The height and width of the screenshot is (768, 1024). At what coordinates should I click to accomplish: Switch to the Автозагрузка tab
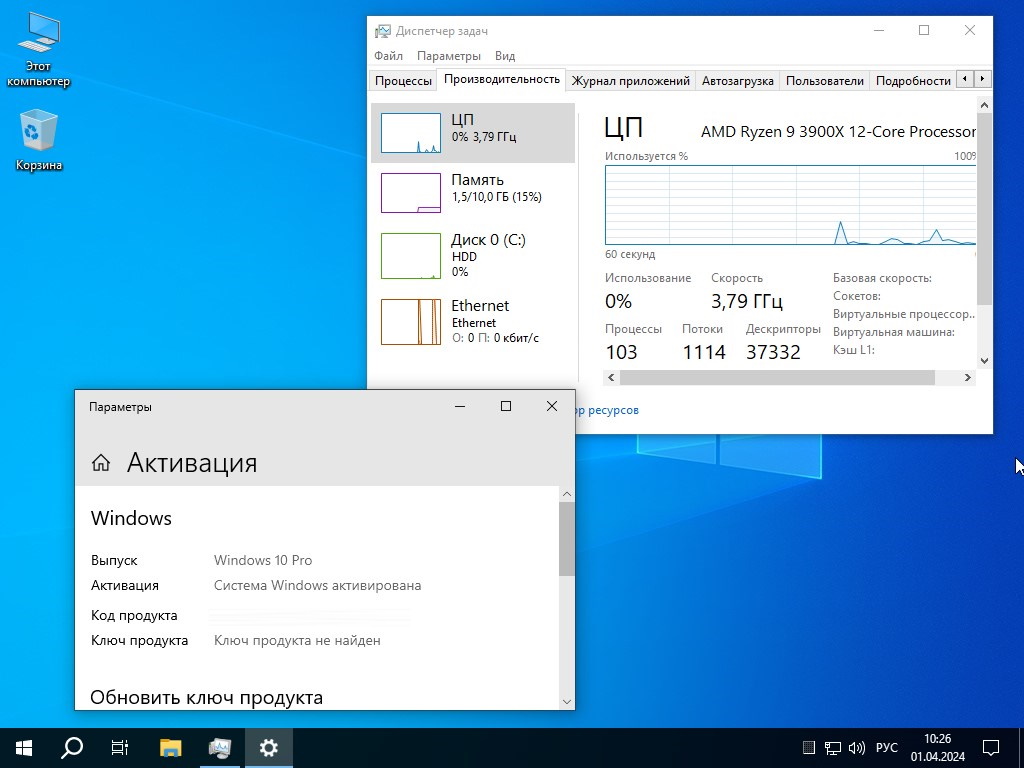[x=737, y=81]
